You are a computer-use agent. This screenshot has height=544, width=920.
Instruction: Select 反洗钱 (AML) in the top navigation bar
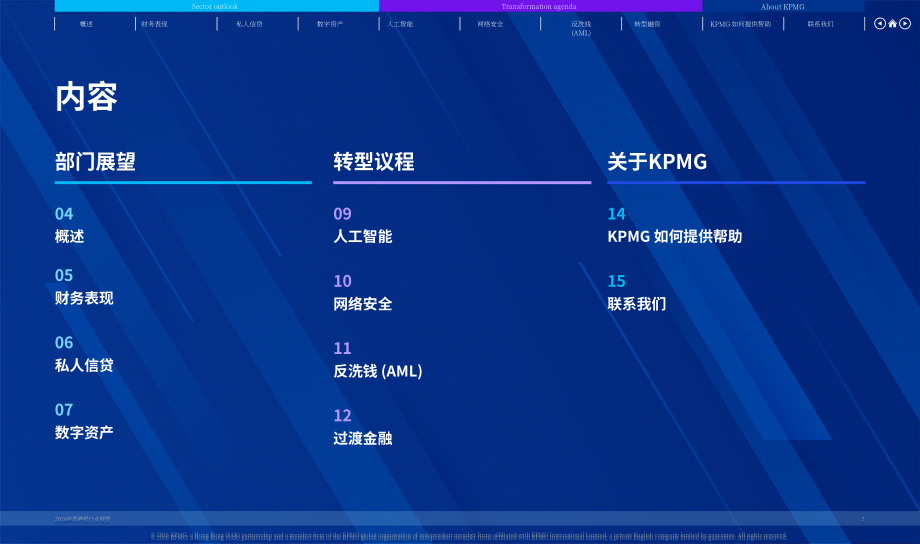(581, 28)
